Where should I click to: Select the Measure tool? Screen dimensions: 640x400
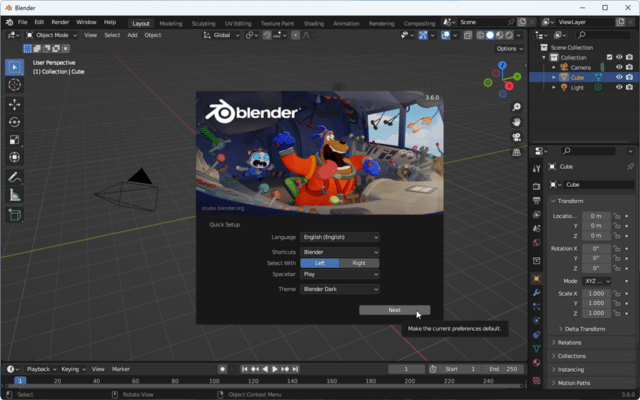click(14, 195)
